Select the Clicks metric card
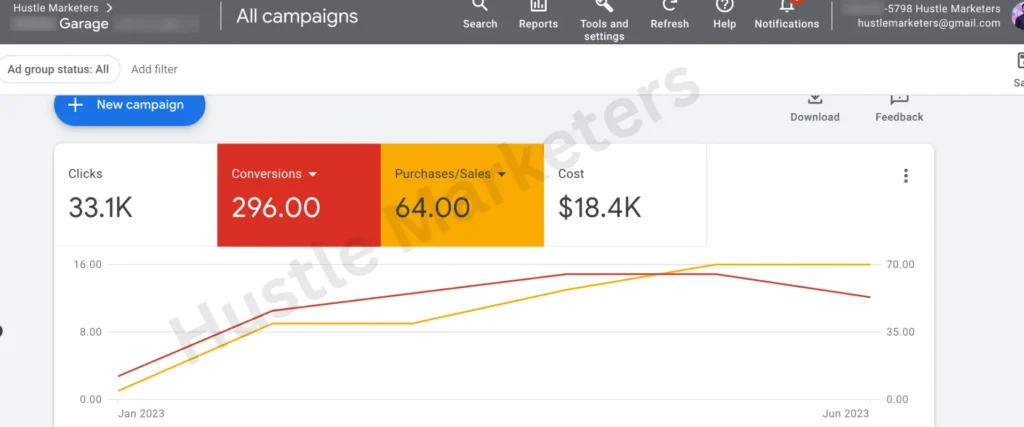This screenshot has height=427, width=1024. click(135, 195)
